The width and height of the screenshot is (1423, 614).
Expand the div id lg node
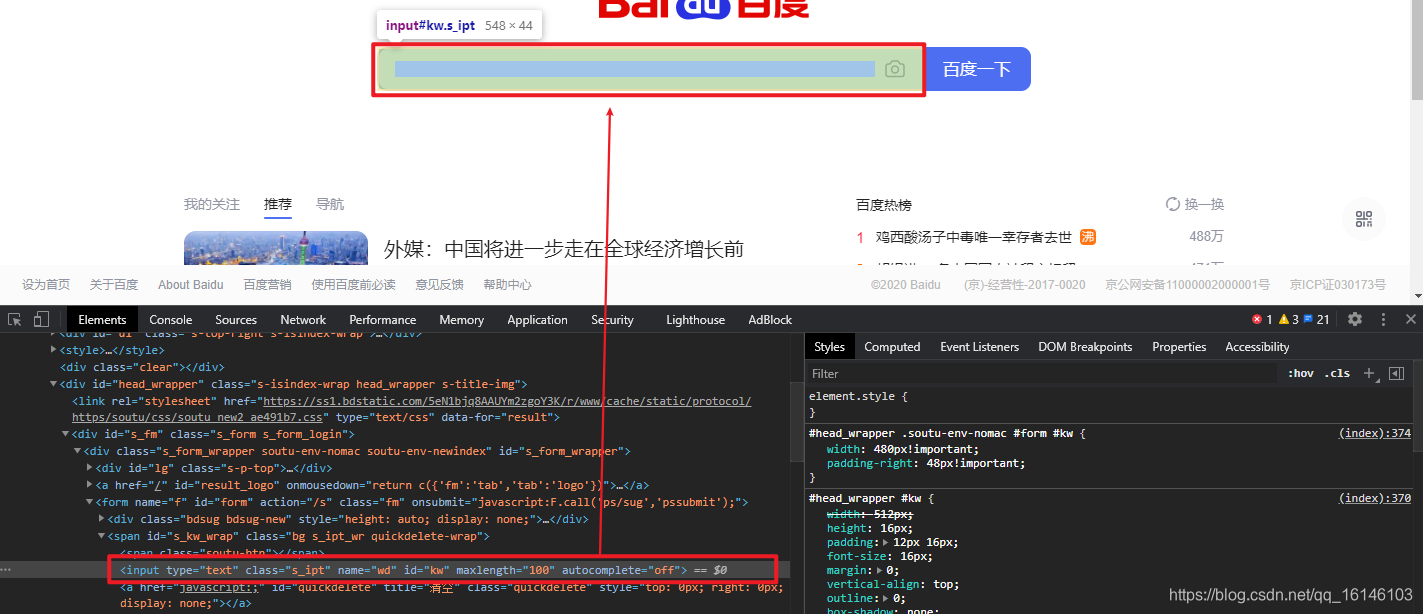tap(90, 468)
